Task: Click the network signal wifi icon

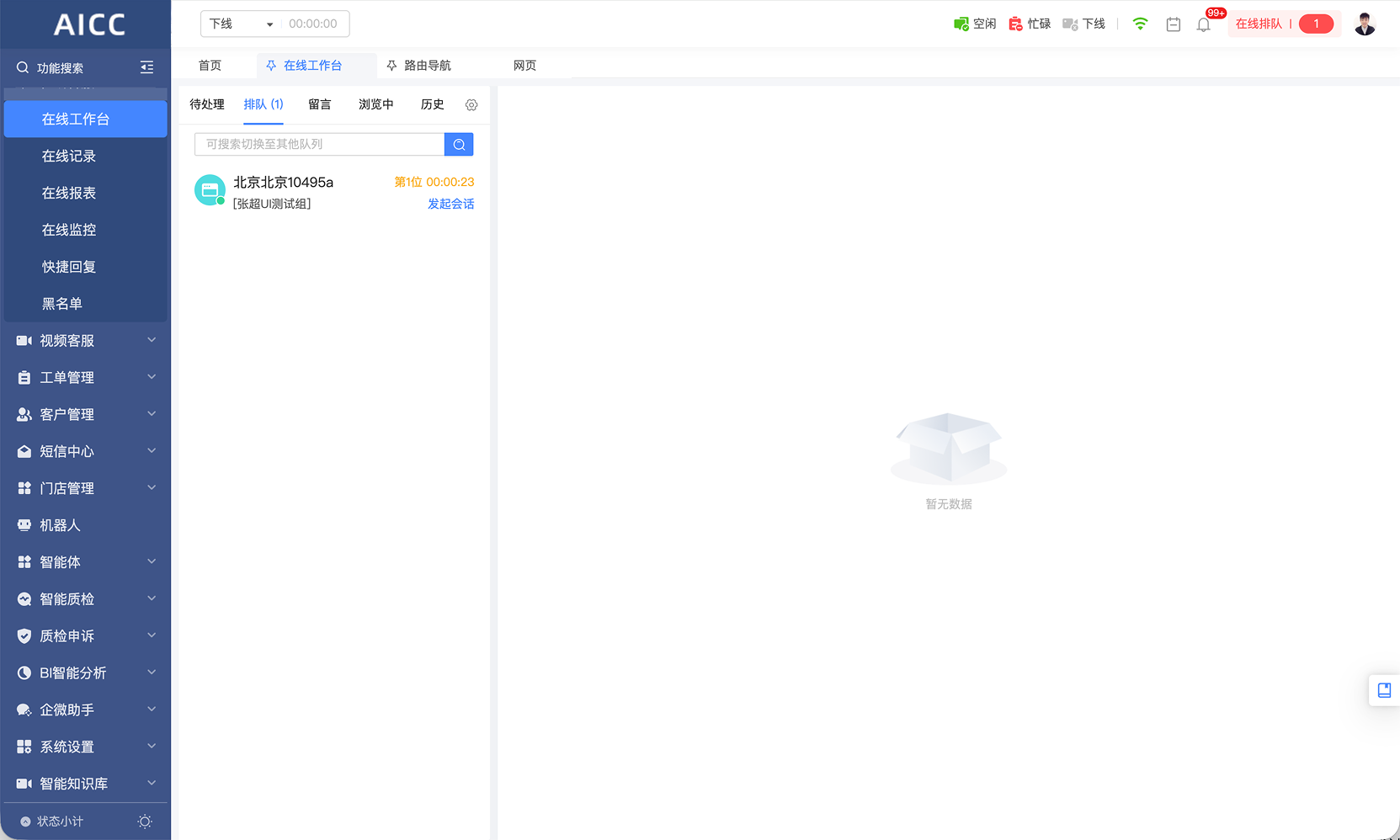Action: (1140, 24)
